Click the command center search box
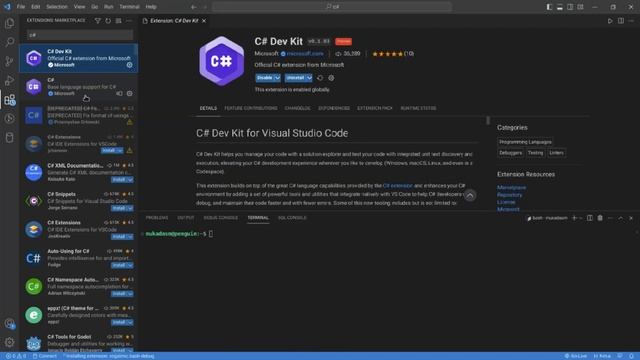 click(332, 7)
